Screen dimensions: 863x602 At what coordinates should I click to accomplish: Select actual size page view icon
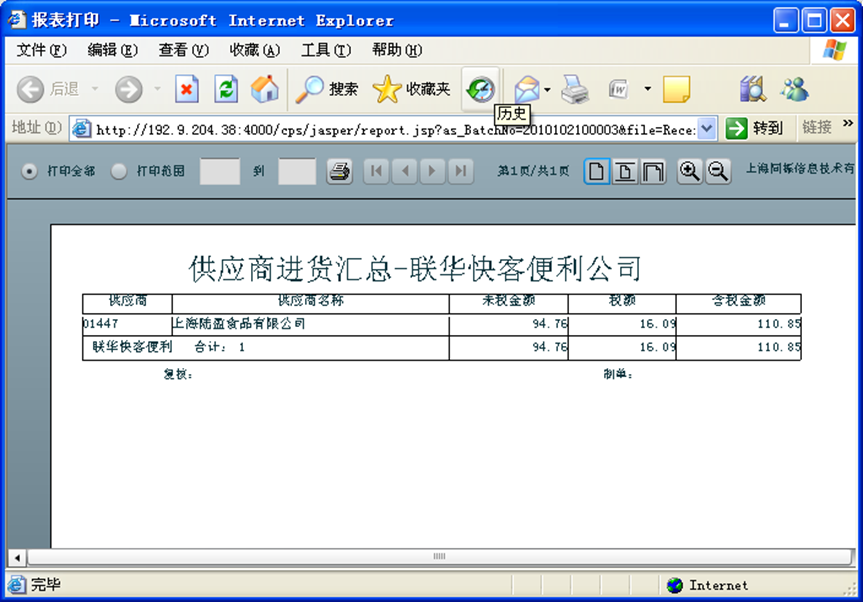(x=596, y=171)
